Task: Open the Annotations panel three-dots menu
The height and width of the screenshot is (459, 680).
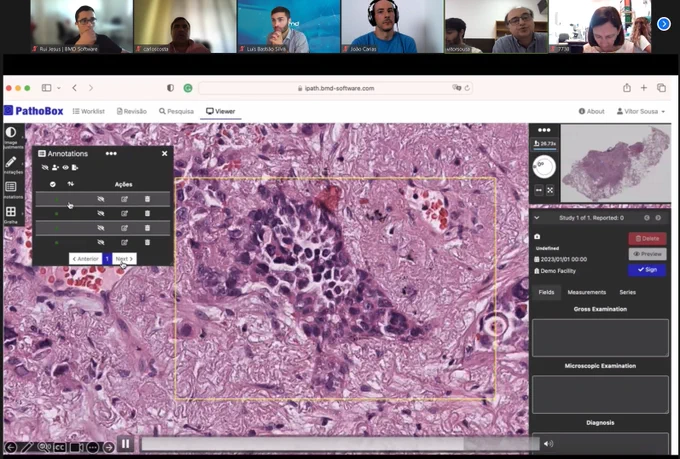Action: click(x=111, y=154)
